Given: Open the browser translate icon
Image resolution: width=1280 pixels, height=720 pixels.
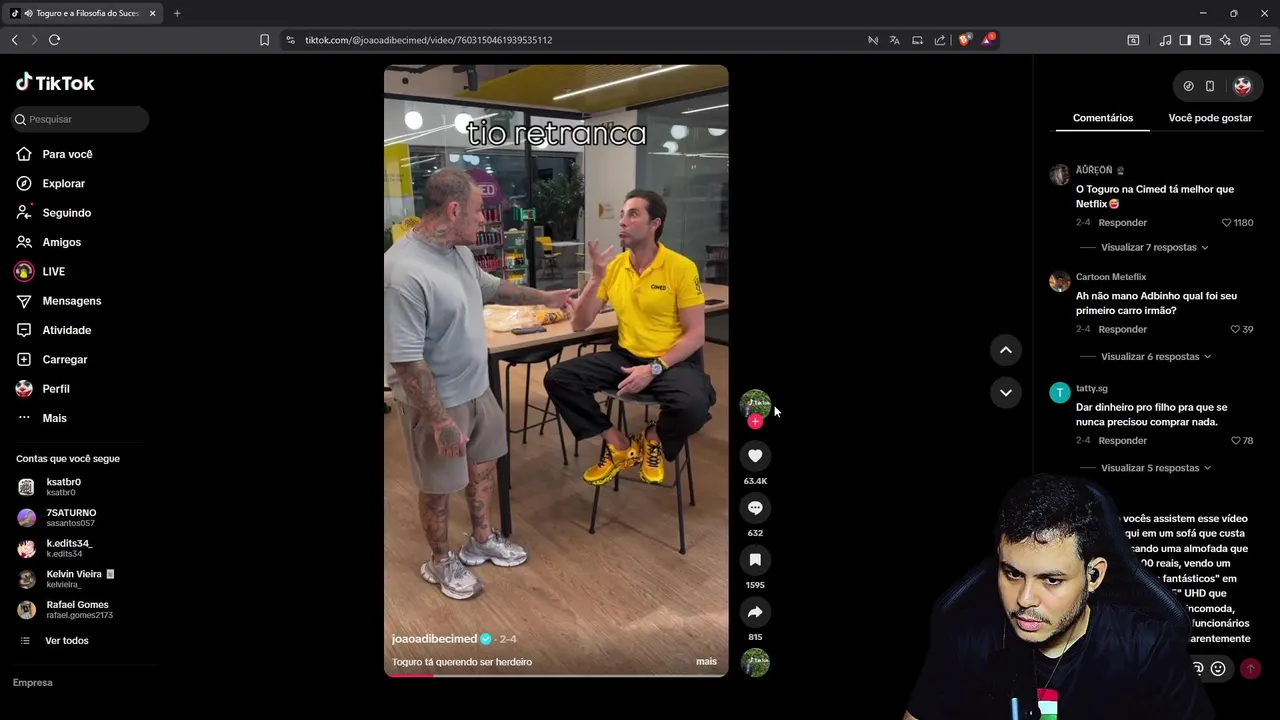Looking at the screenshot, I should [894, 40].
